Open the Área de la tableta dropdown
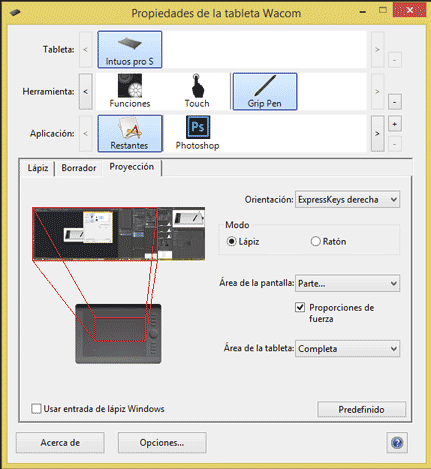Screen dimensions: 431x469 tap(347, 349)
